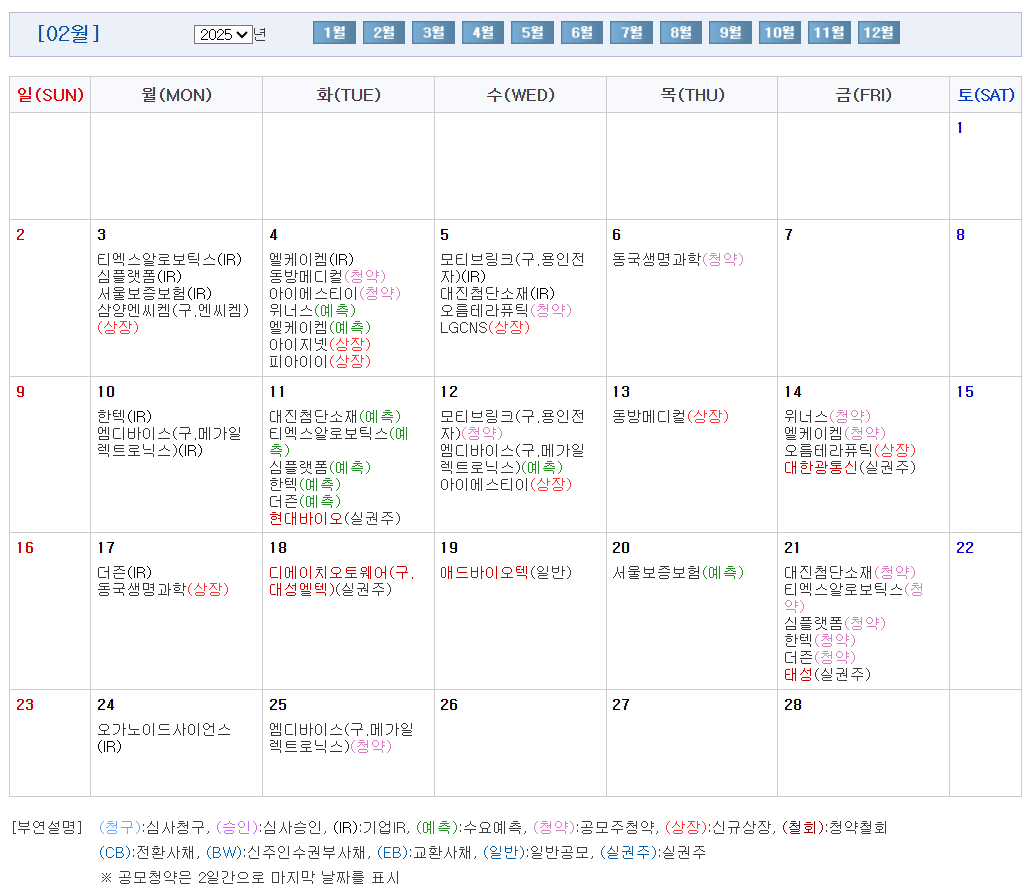The height and width of the screenshot is (890, 1034).
Task: Open the 2025 year dropdown
Action: click(x=223, y=34)
